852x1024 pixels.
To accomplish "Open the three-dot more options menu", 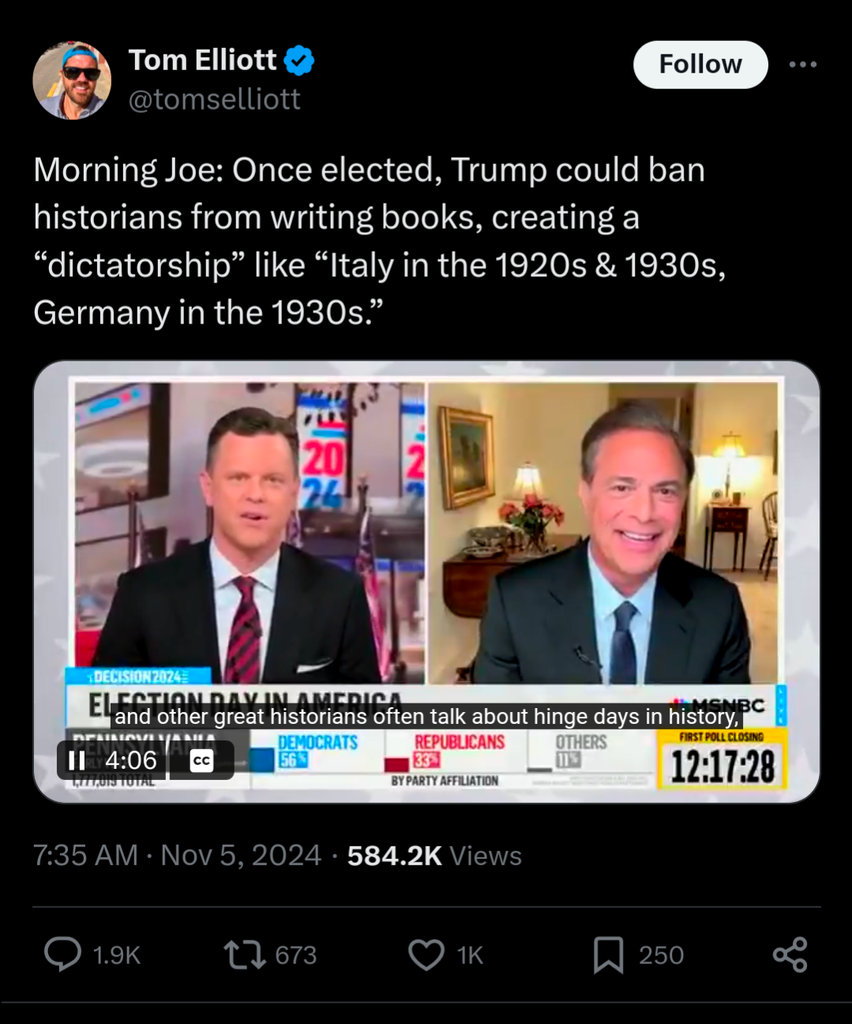I will point(803,65).
